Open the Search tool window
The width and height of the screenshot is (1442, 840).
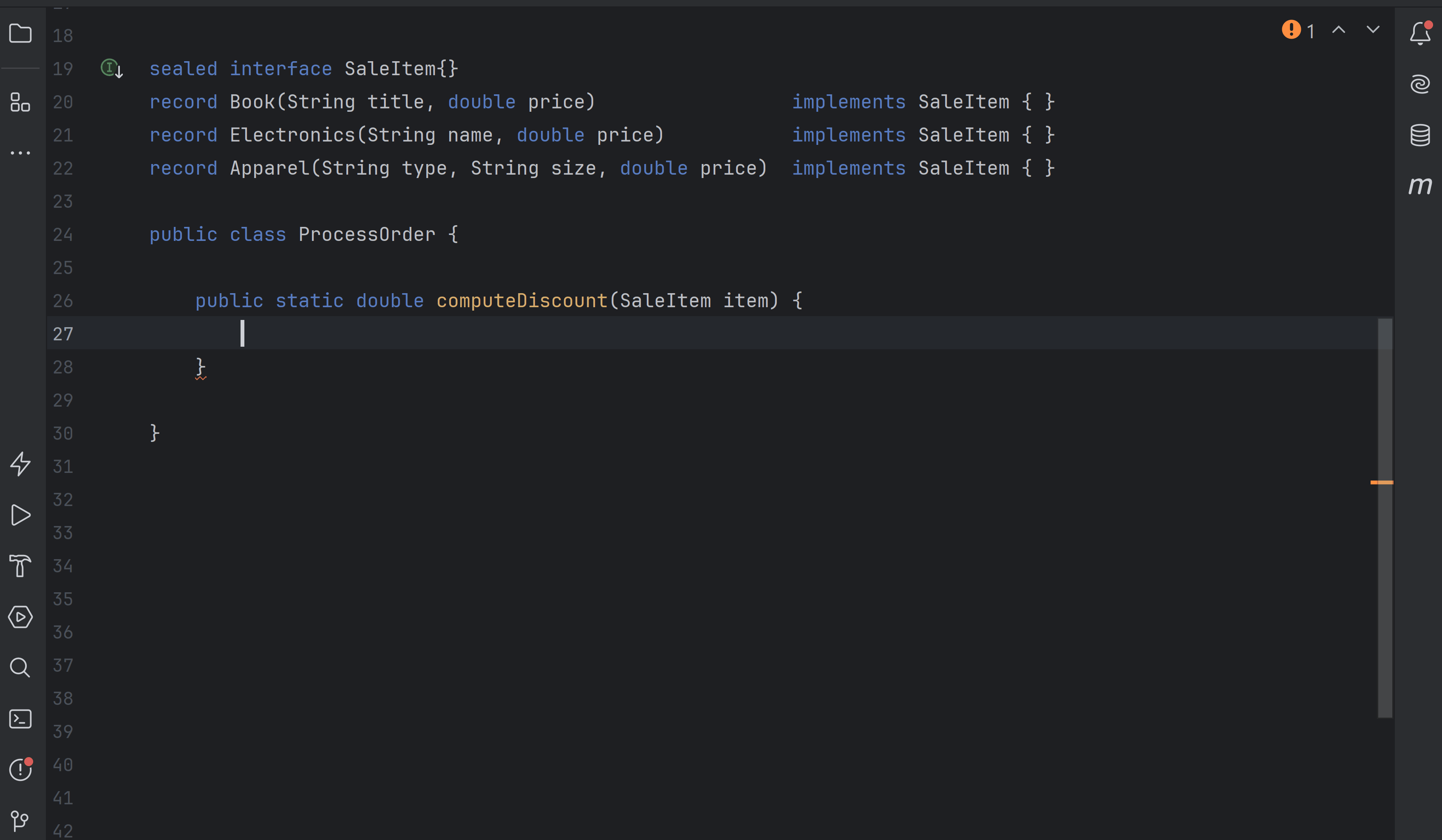pyautogui.click(x=20, y=668)
